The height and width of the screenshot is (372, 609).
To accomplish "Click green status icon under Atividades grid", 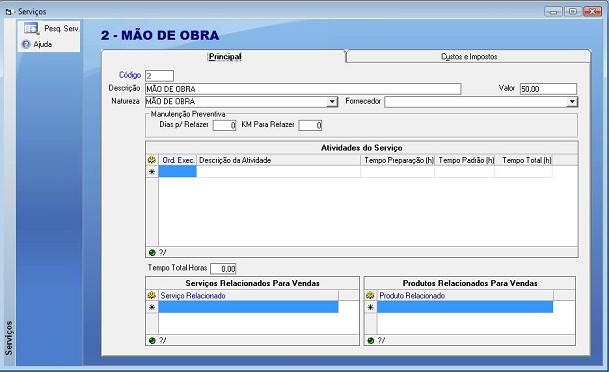I will pyautogui.click(x=152, y=253).
